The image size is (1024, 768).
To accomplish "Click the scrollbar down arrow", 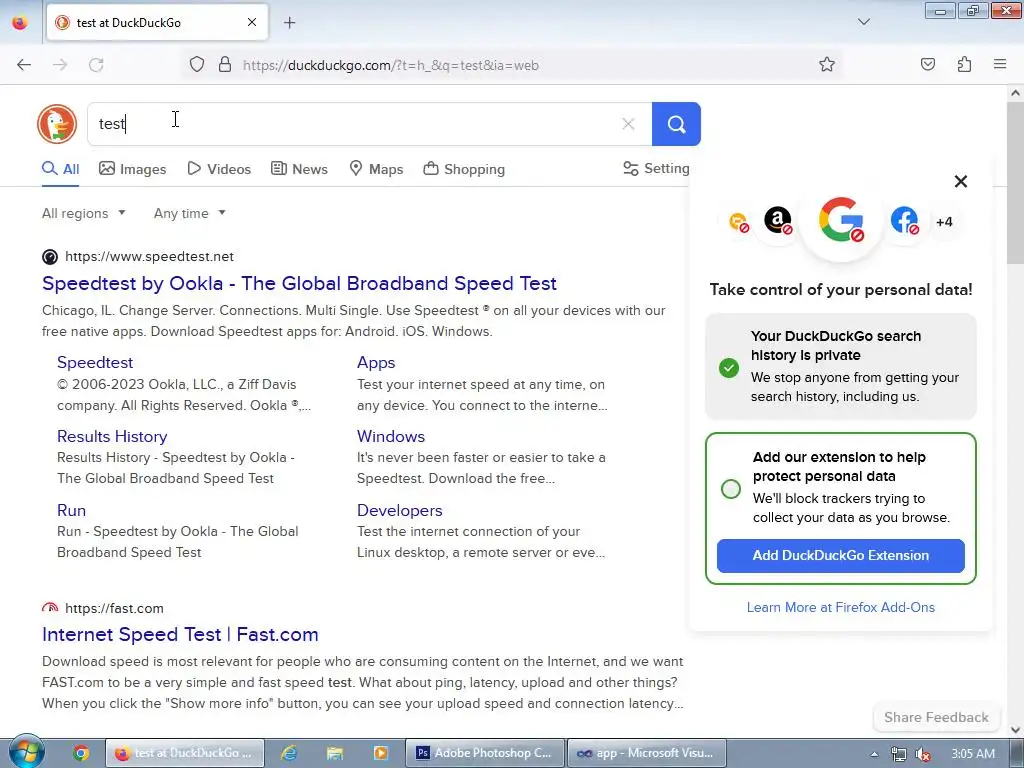I will pyautogui.click(x=1015, y=729).
